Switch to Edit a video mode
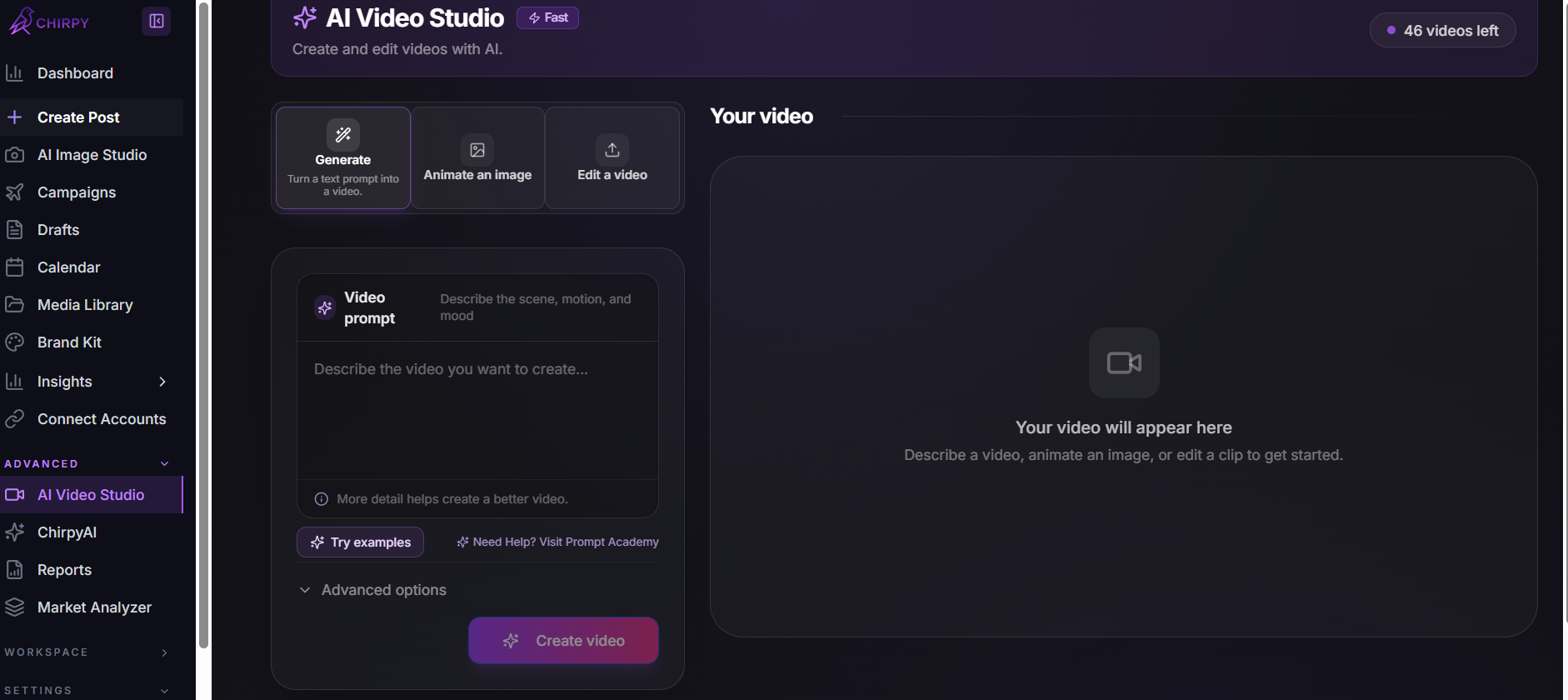1568x700 pixels. pyautogui.click(x=612, y=157)
